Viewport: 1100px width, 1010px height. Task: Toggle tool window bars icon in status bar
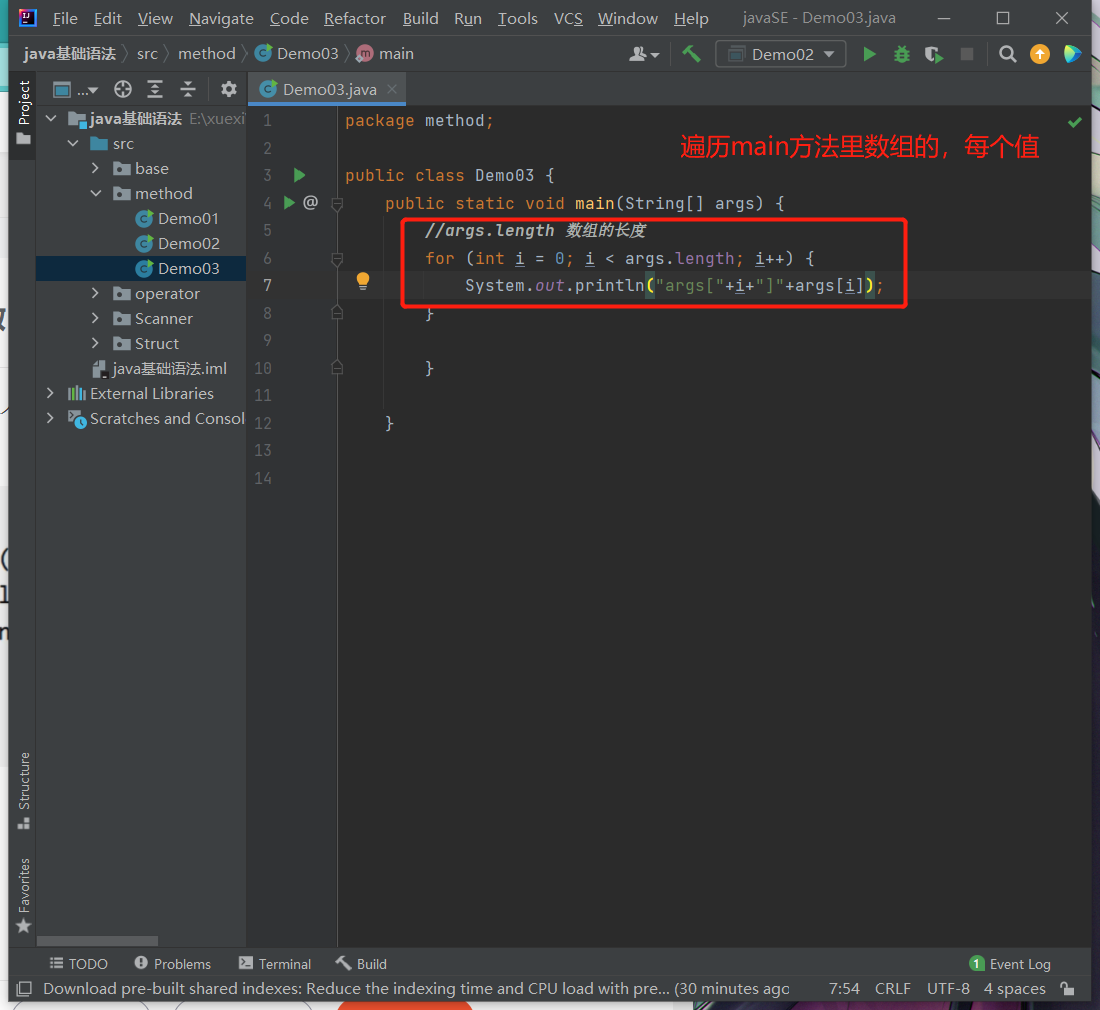[x=25, y=989]
